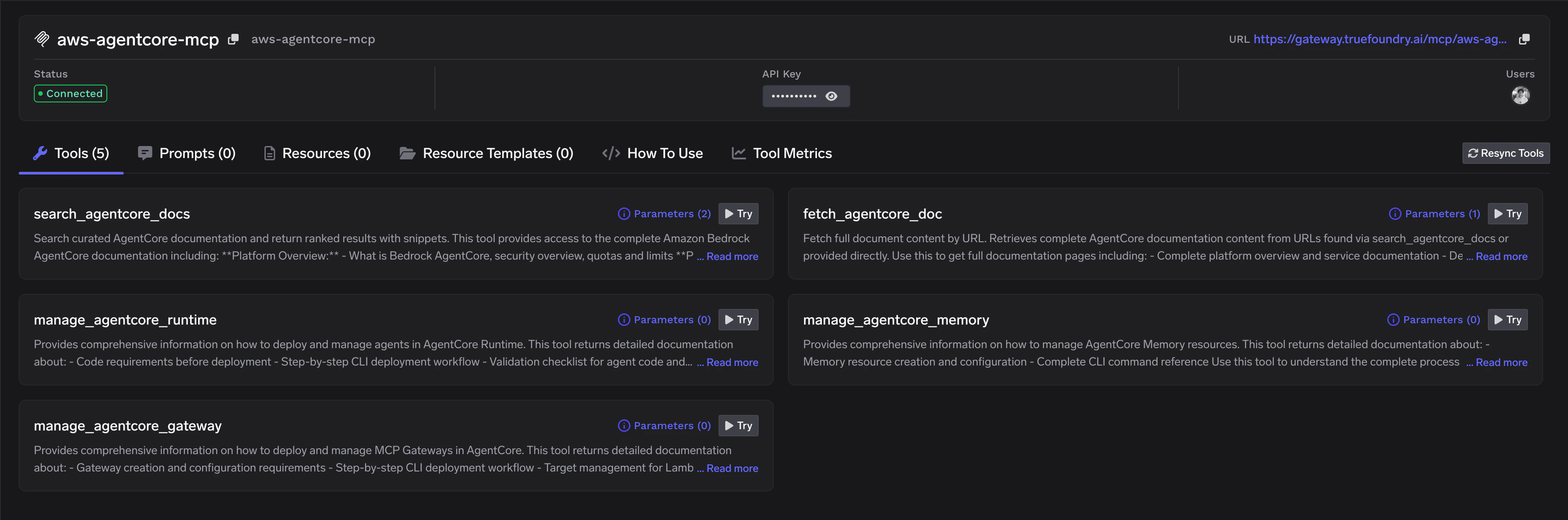The image size is (1568, 520).
Task: Open the Resources (0) tab
Action: click(317, 154)
